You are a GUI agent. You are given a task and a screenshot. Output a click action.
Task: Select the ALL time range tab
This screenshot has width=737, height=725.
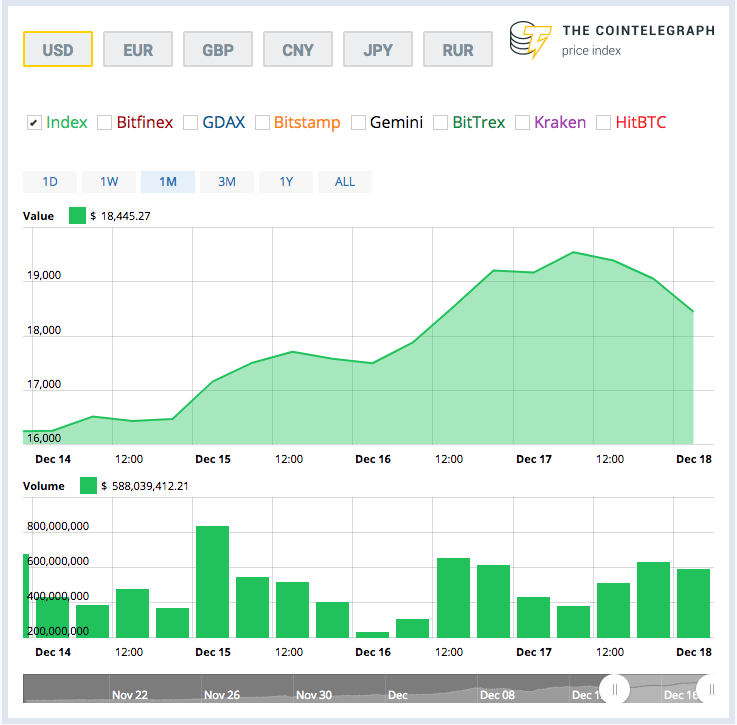[345, 182]
